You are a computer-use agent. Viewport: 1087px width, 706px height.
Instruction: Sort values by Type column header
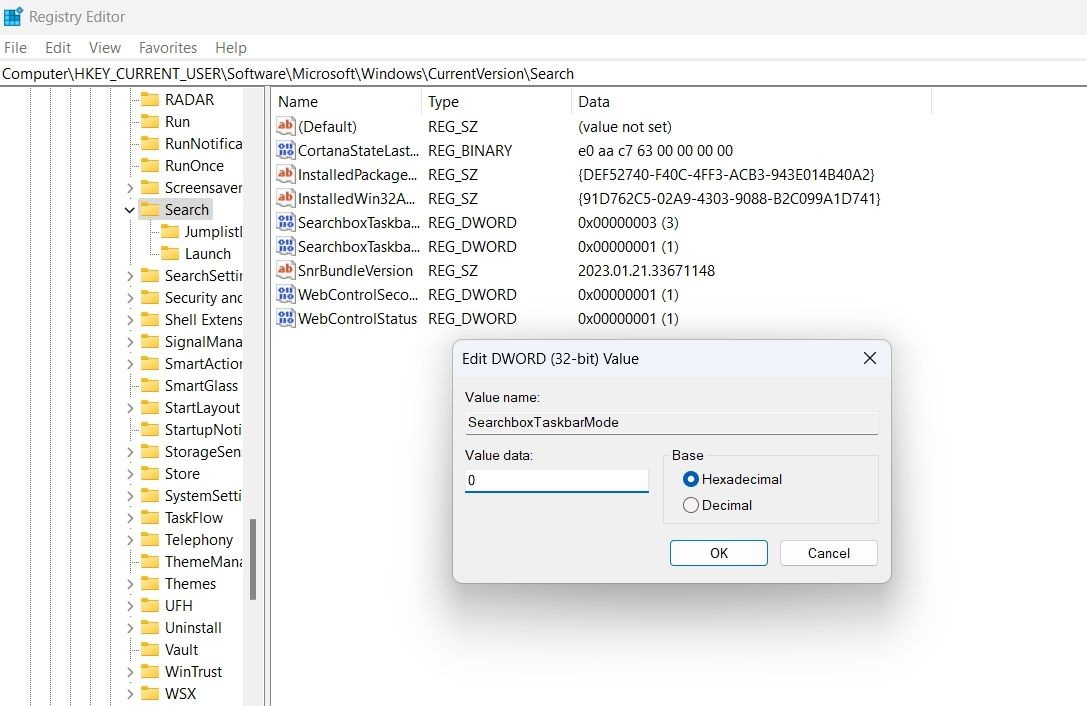(x=496, y=101)
